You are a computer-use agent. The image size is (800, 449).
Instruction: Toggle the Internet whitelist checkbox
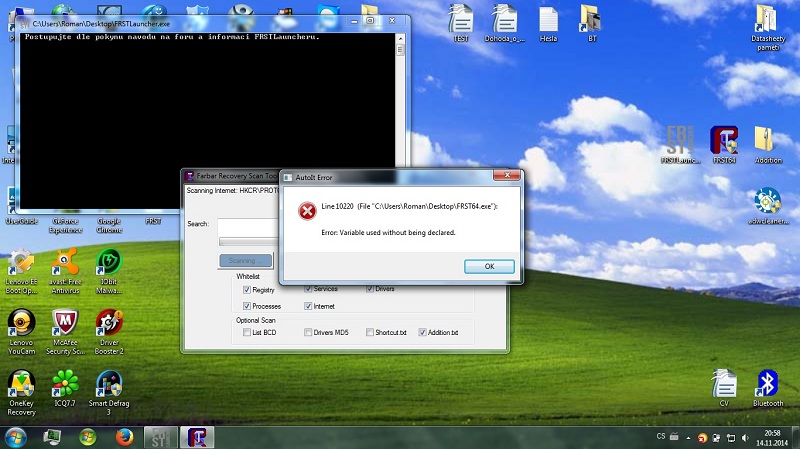click(x=308, y=306)
